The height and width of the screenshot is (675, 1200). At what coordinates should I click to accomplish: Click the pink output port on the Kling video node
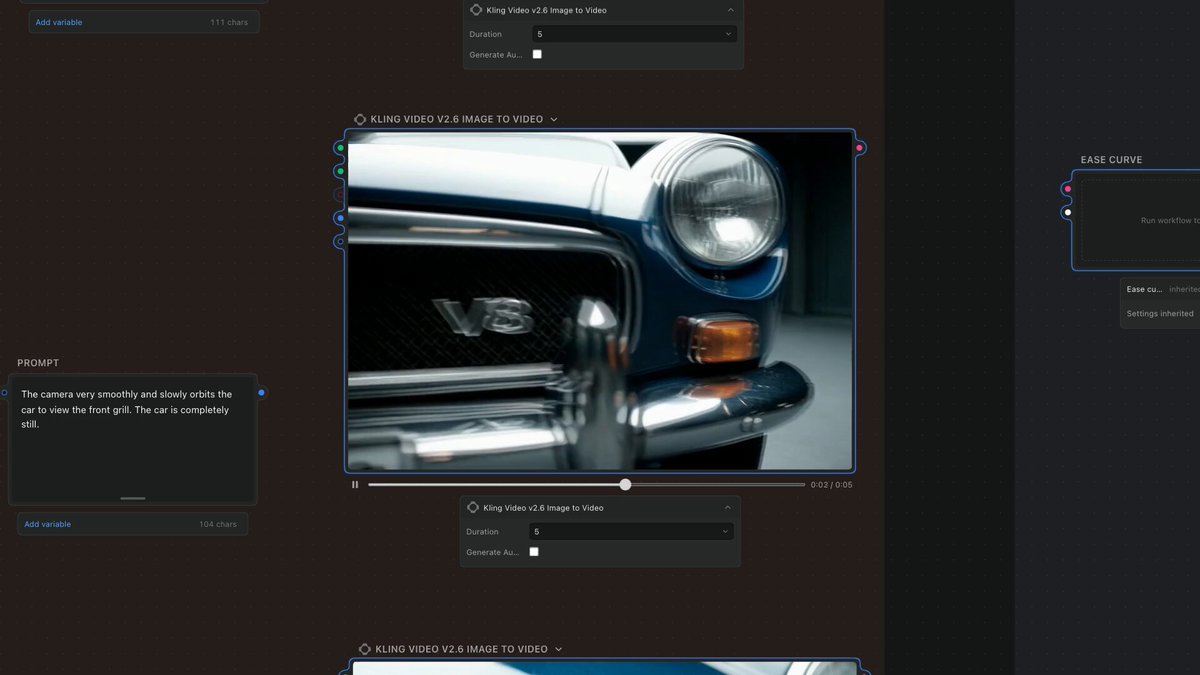(x=859, y=148)
